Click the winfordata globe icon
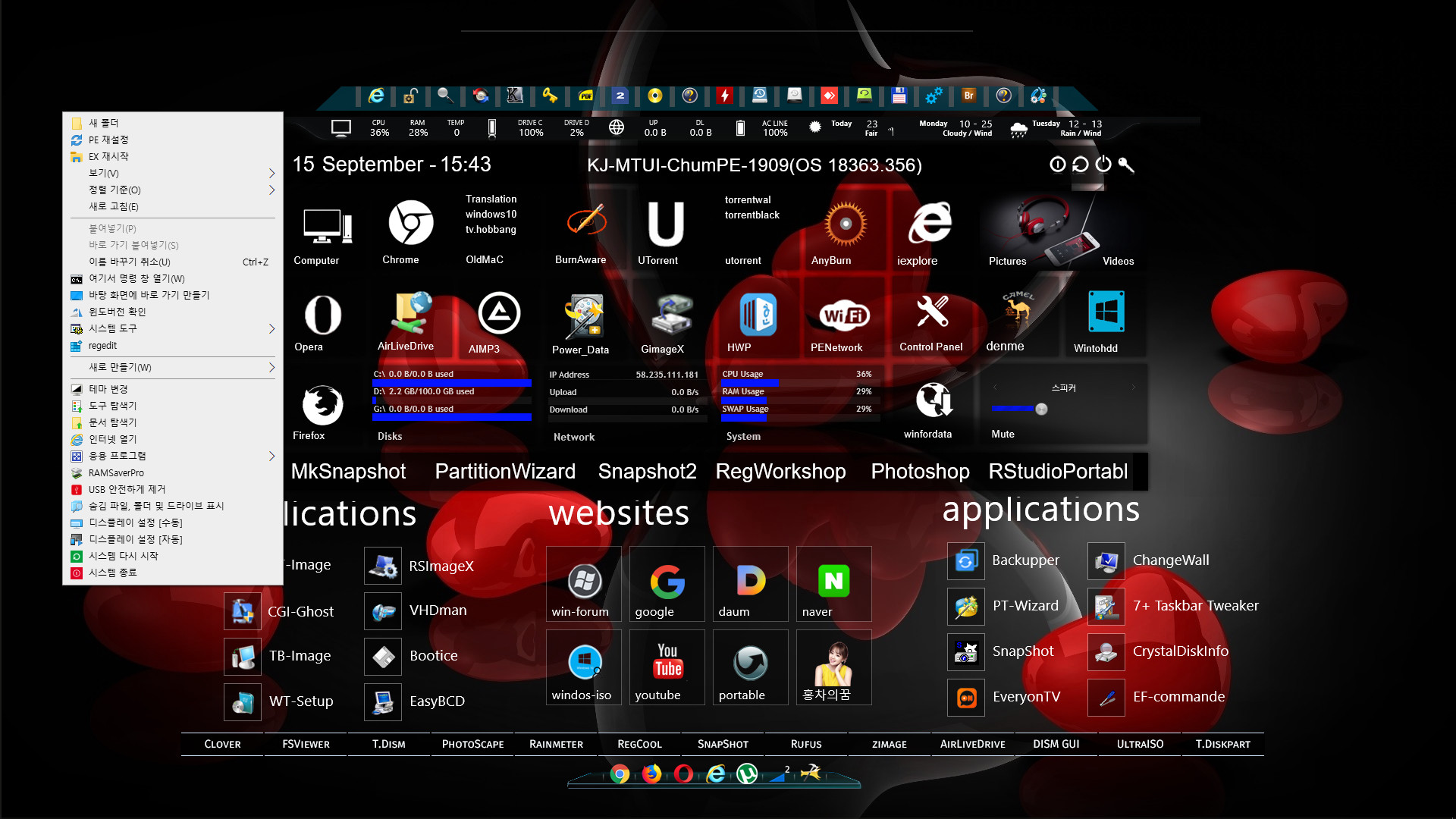This screenshot has height=819, width=1456. [934, 400]
